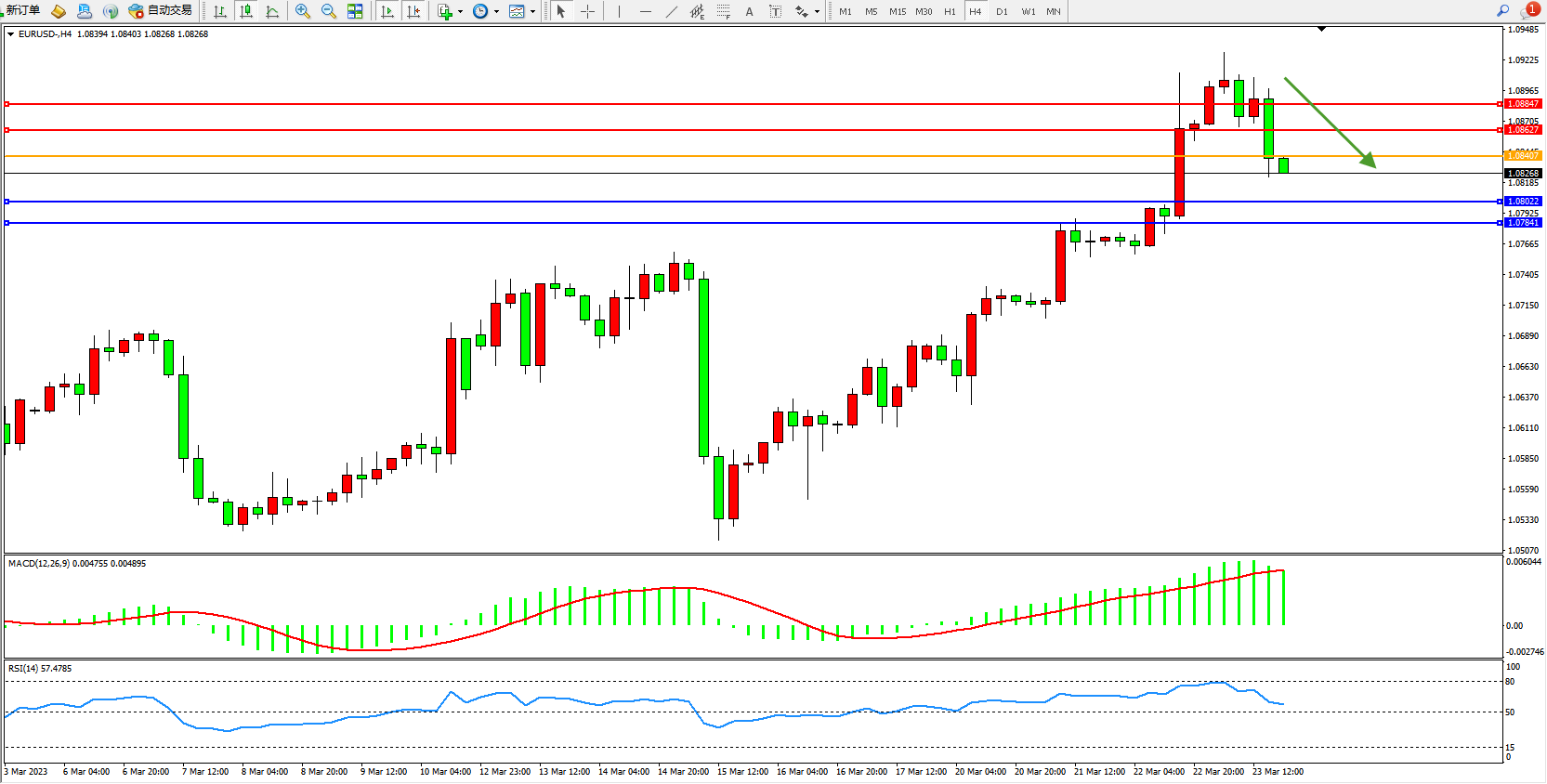Toggle the chart shift button
This screenshot has width=1547, height=784.
(x=413, y=11)
